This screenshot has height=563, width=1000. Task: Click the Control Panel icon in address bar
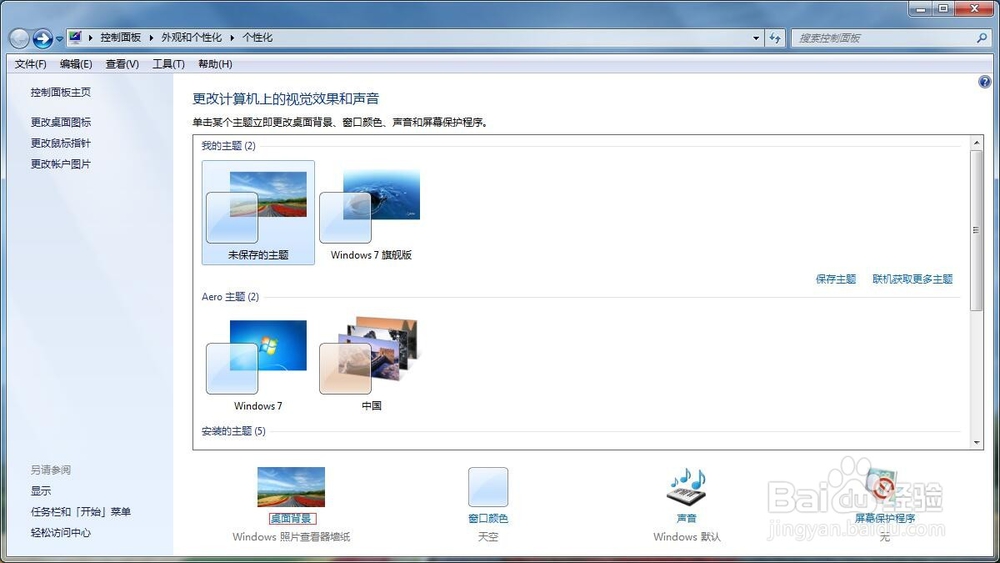click(75, 37)
